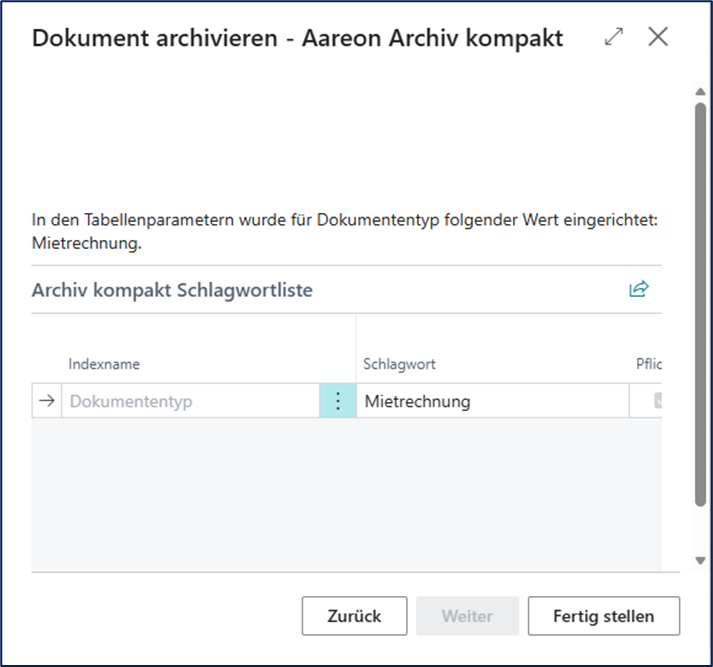Screen dimensions: 713x667
Task: Click the partially visible Pflic column header
Action: click(648, 364)
